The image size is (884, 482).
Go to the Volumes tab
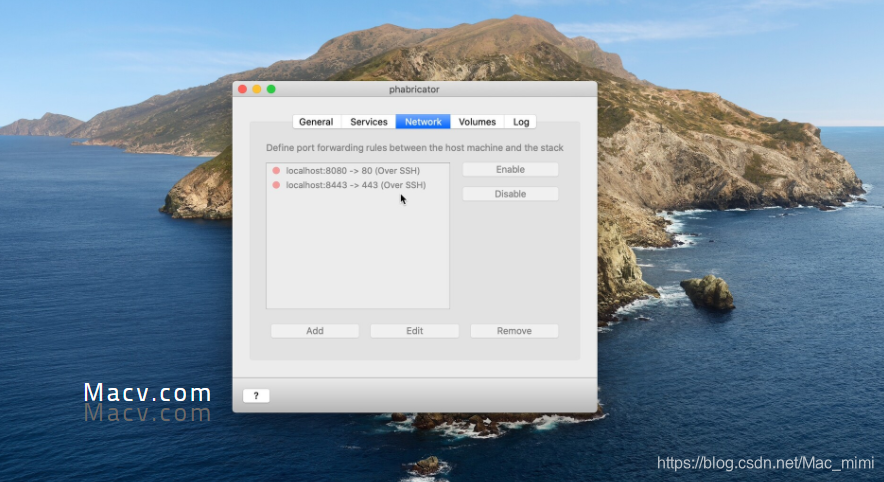477,122
